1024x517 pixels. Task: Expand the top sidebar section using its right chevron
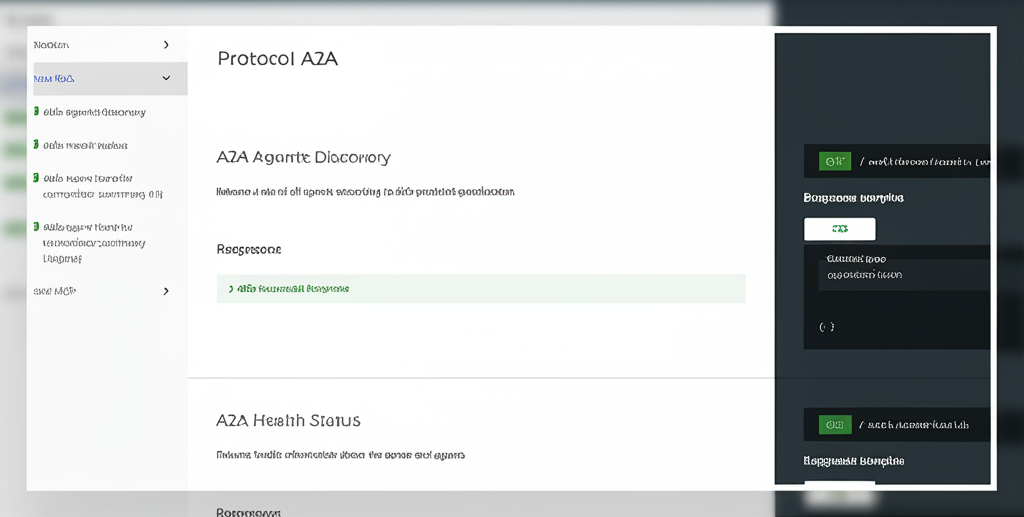pos(166,45)
